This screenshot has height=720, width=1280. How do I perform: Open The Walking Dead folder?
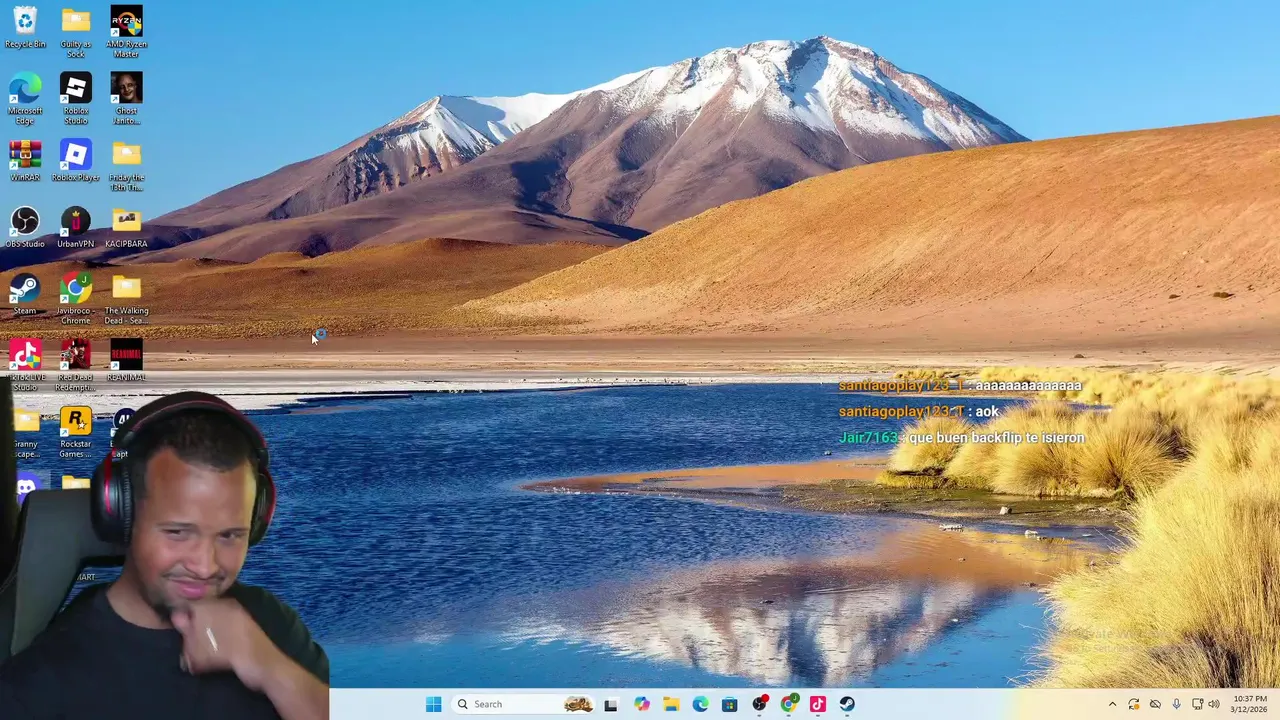[x=126, y=298]
